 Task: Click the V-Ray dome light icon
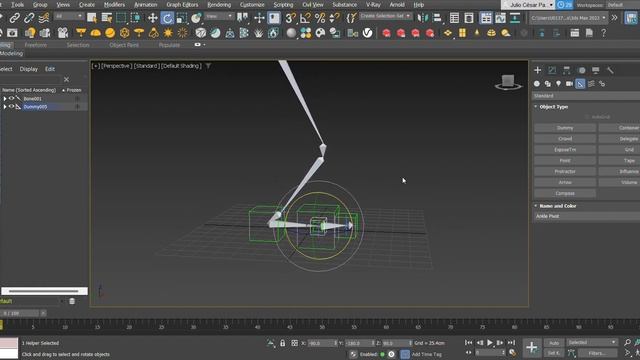[x=96, y=33]
